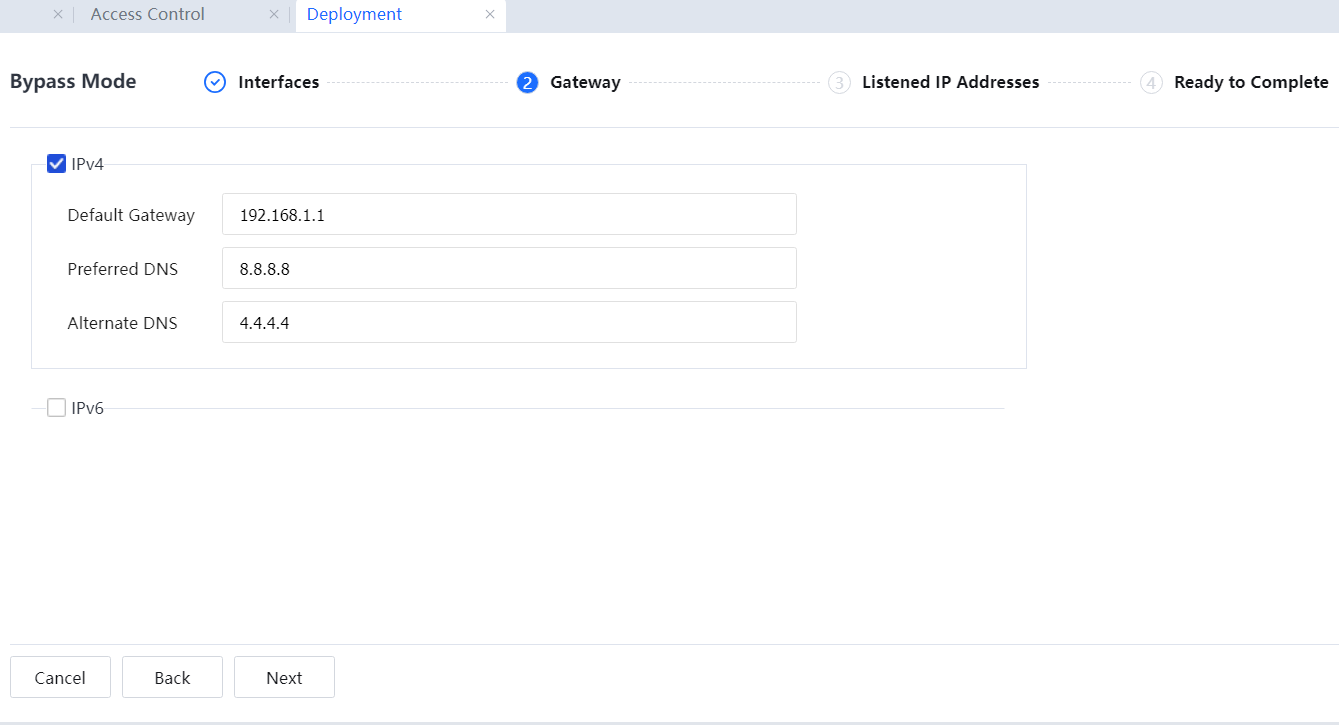Screen dimensions: 1339x725
Task: Click the step 4 circle icon
Action: [x=1151, y=82]
